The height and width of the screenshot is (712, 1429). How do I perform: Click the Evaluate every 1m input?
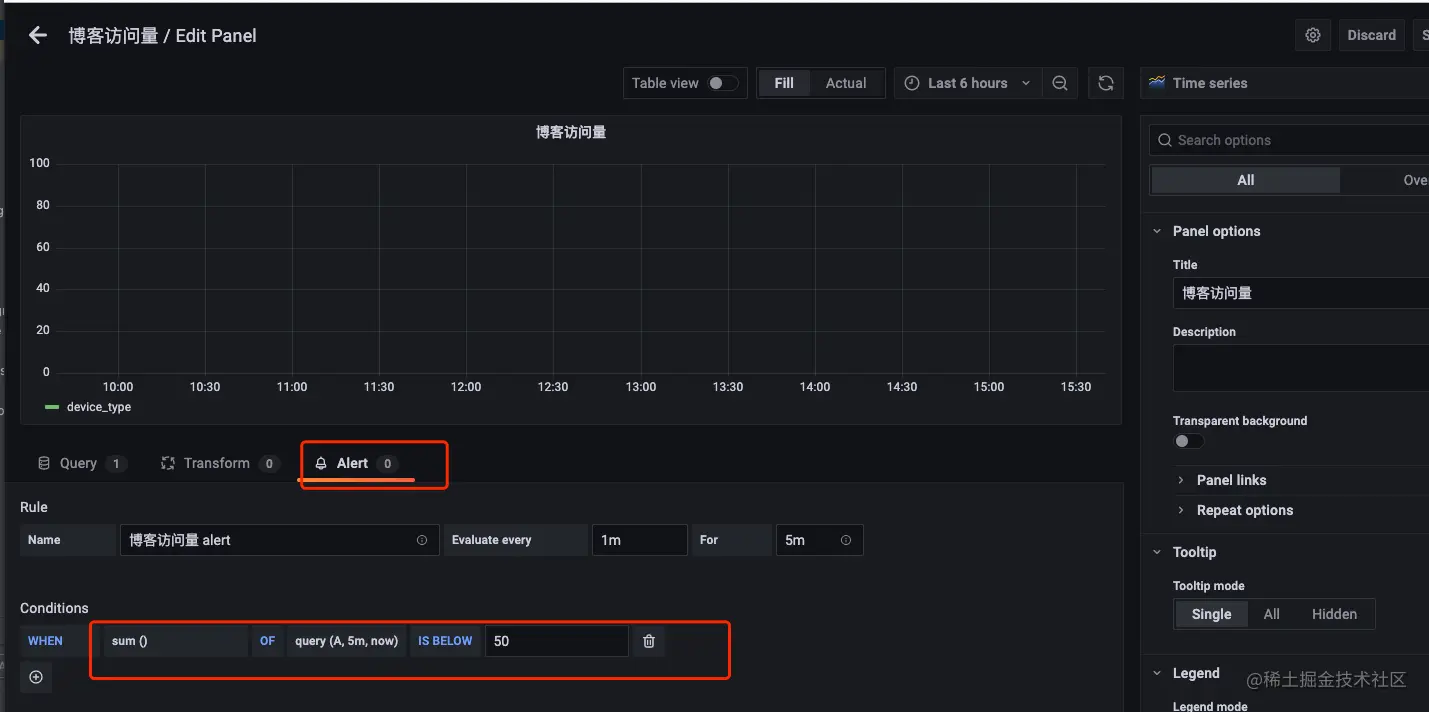pyautogui.click(x=639, y=540)
